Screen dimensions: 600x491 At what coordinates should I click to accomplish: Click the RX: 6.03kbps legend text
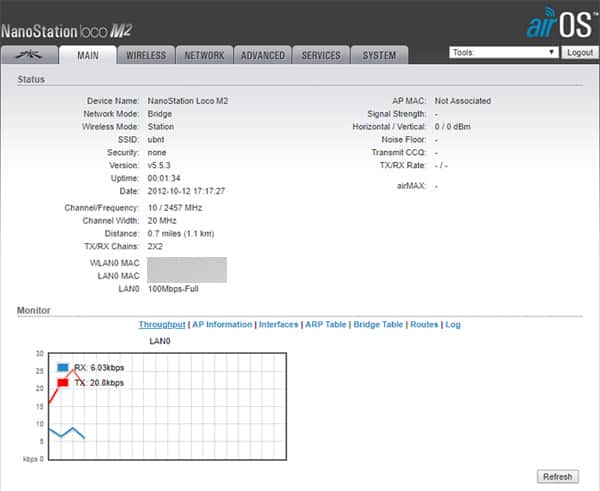click(99, 368)
